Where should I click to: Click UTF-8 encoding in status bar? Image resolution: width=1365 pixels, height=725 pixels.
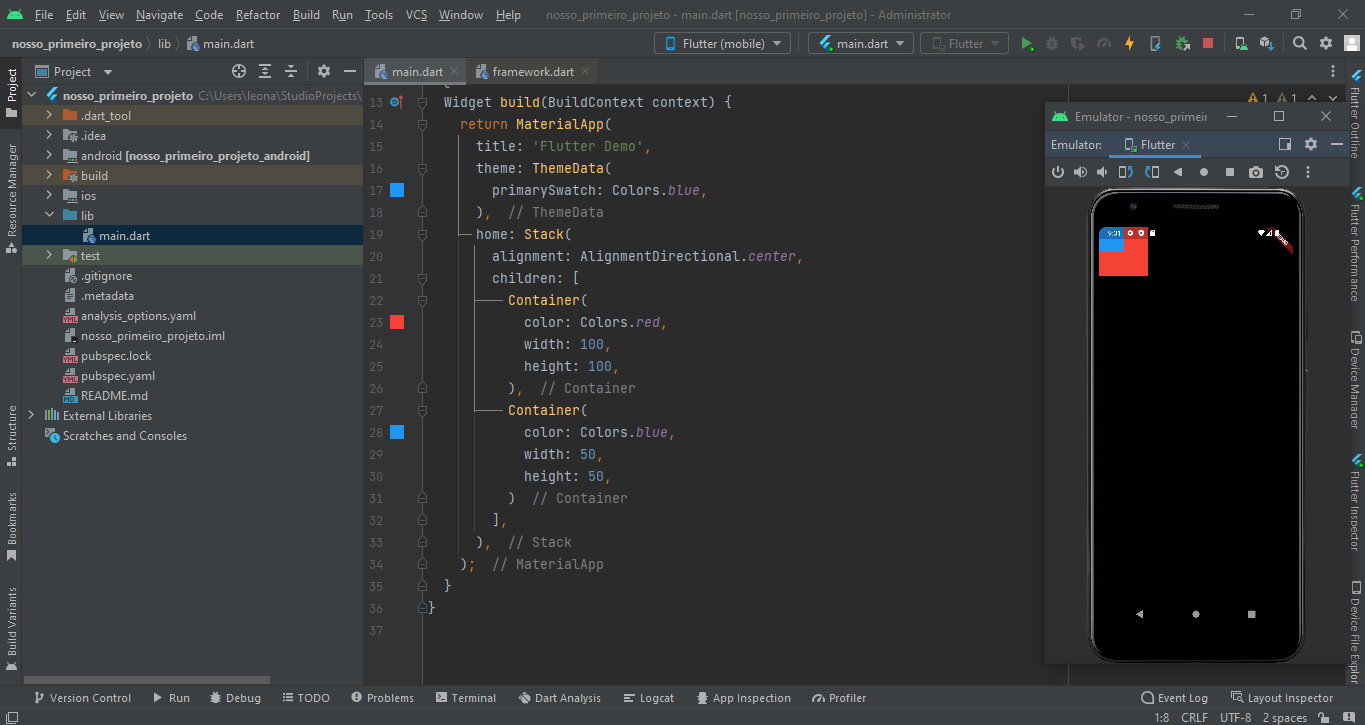point(1235,717)
